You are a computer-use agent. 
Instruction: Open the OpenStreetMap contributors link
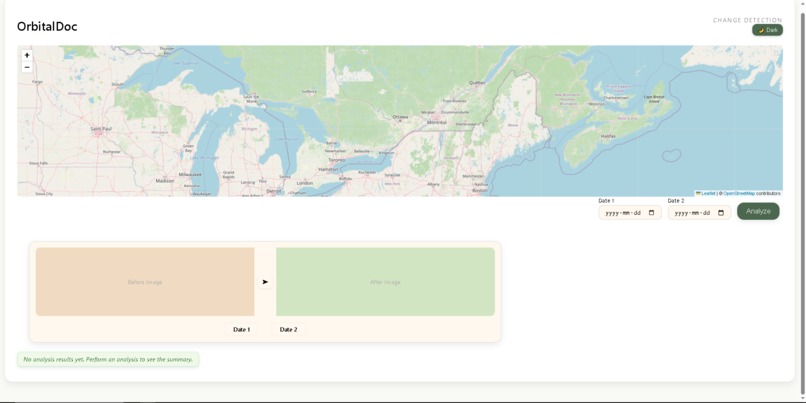coord(739,193)
